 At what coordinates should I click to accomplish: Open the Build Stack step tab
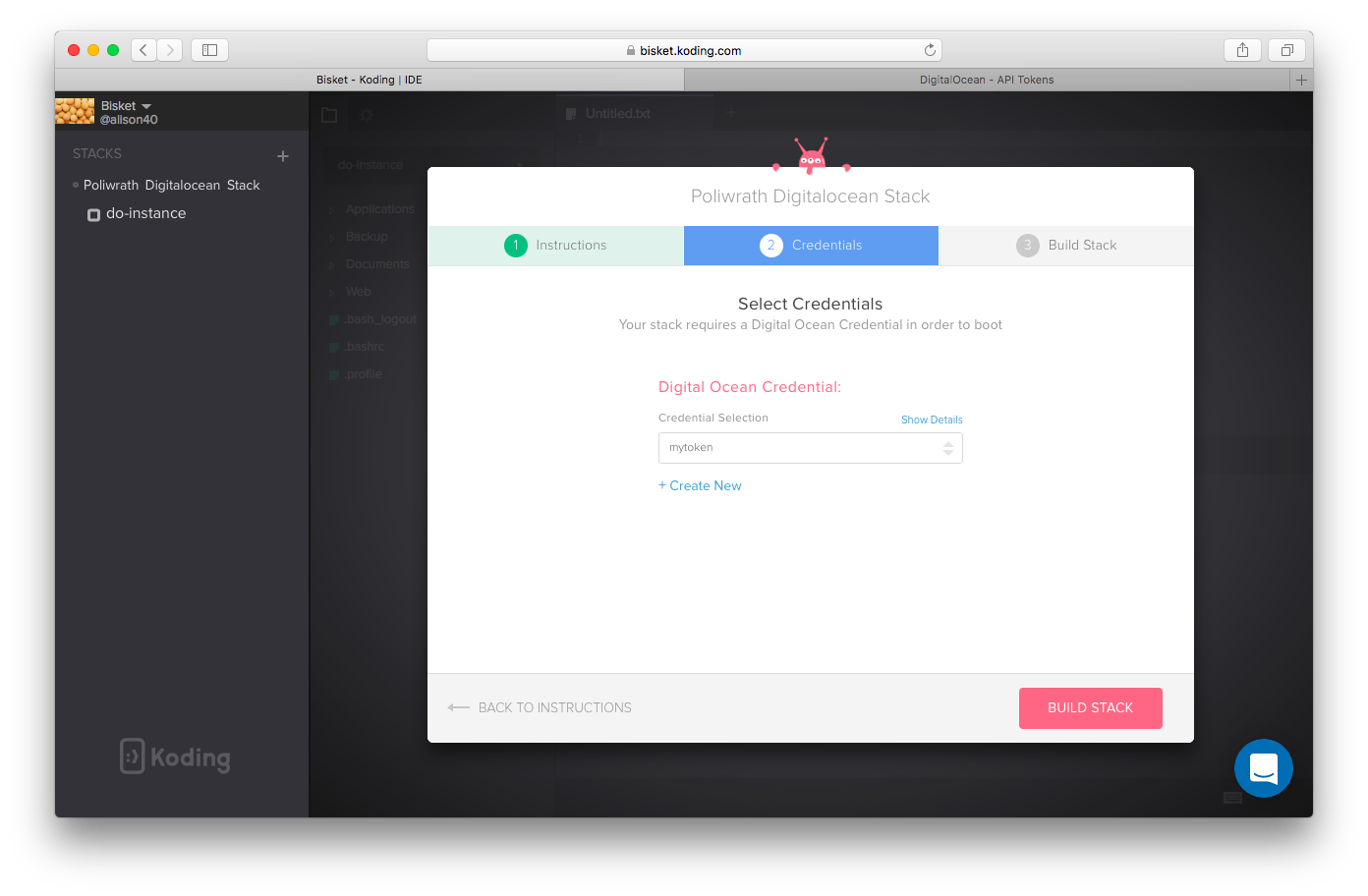click(x=1066, y=246)
